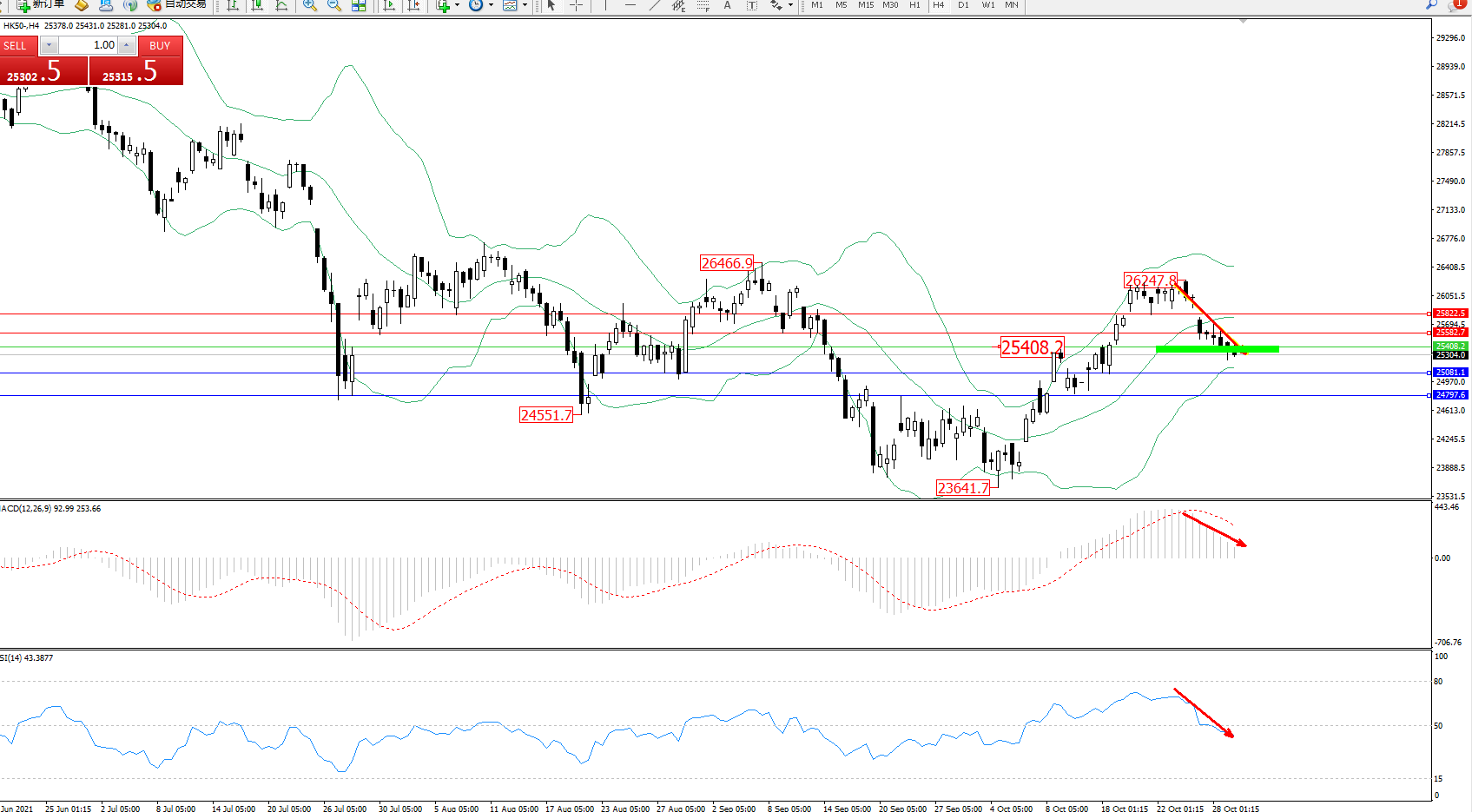Screen dimensions: 1472x812
Task: Open the add indicators dropdown arrow
Action: pyautogui.click(x=457, y=5)
